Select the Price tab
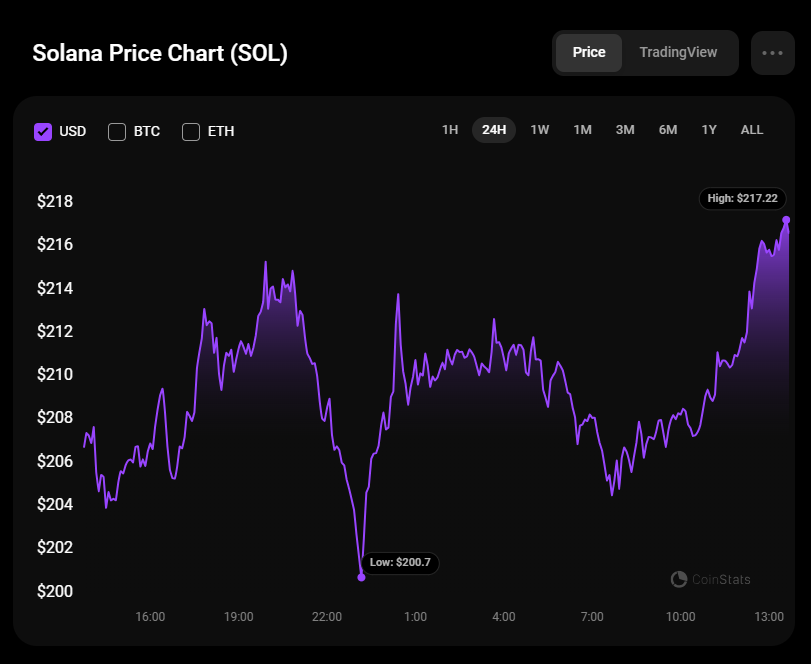This screenshot has width=811, height=664. (589, 52)
